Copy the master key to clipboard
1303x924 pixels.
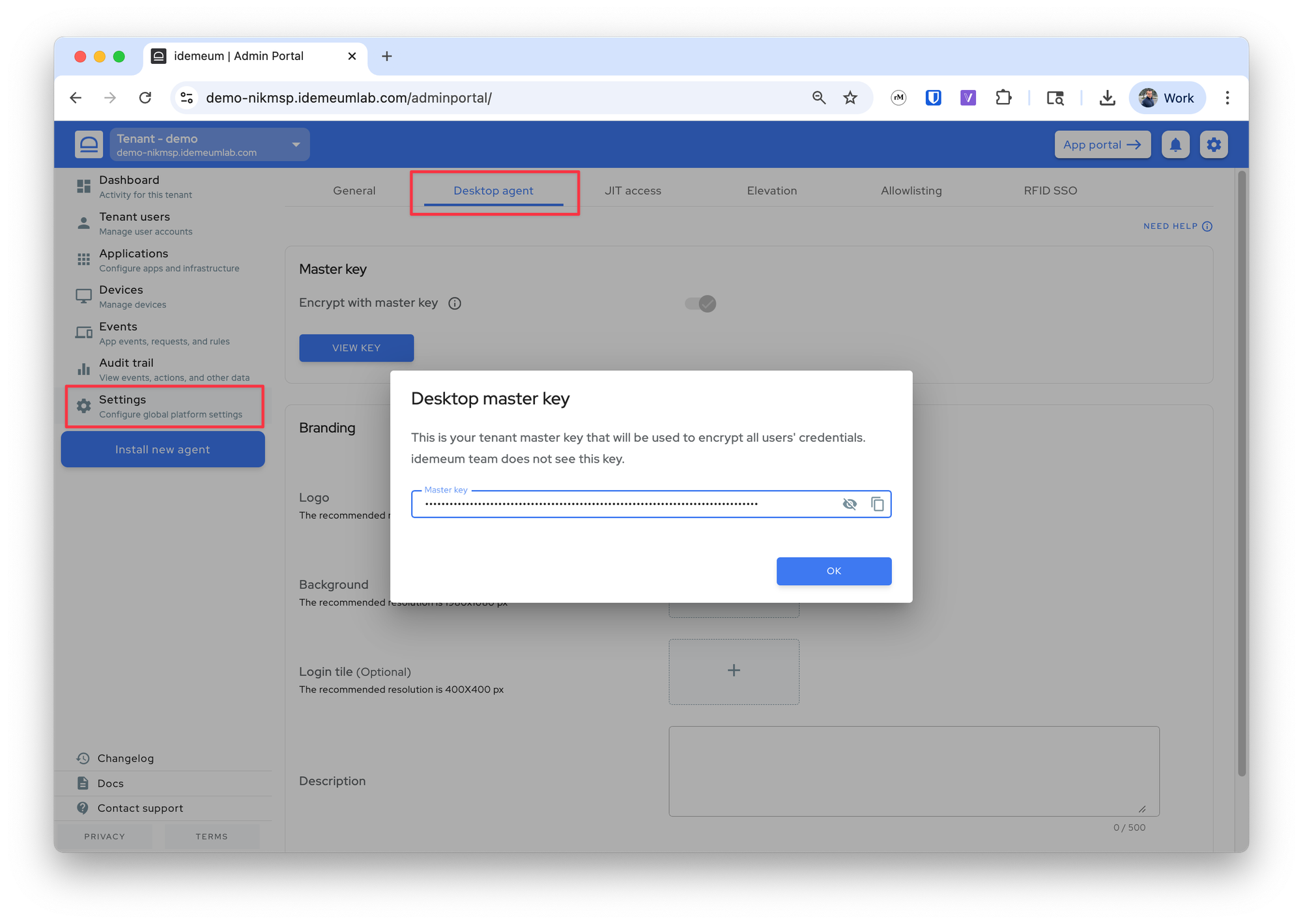[878, 504]
